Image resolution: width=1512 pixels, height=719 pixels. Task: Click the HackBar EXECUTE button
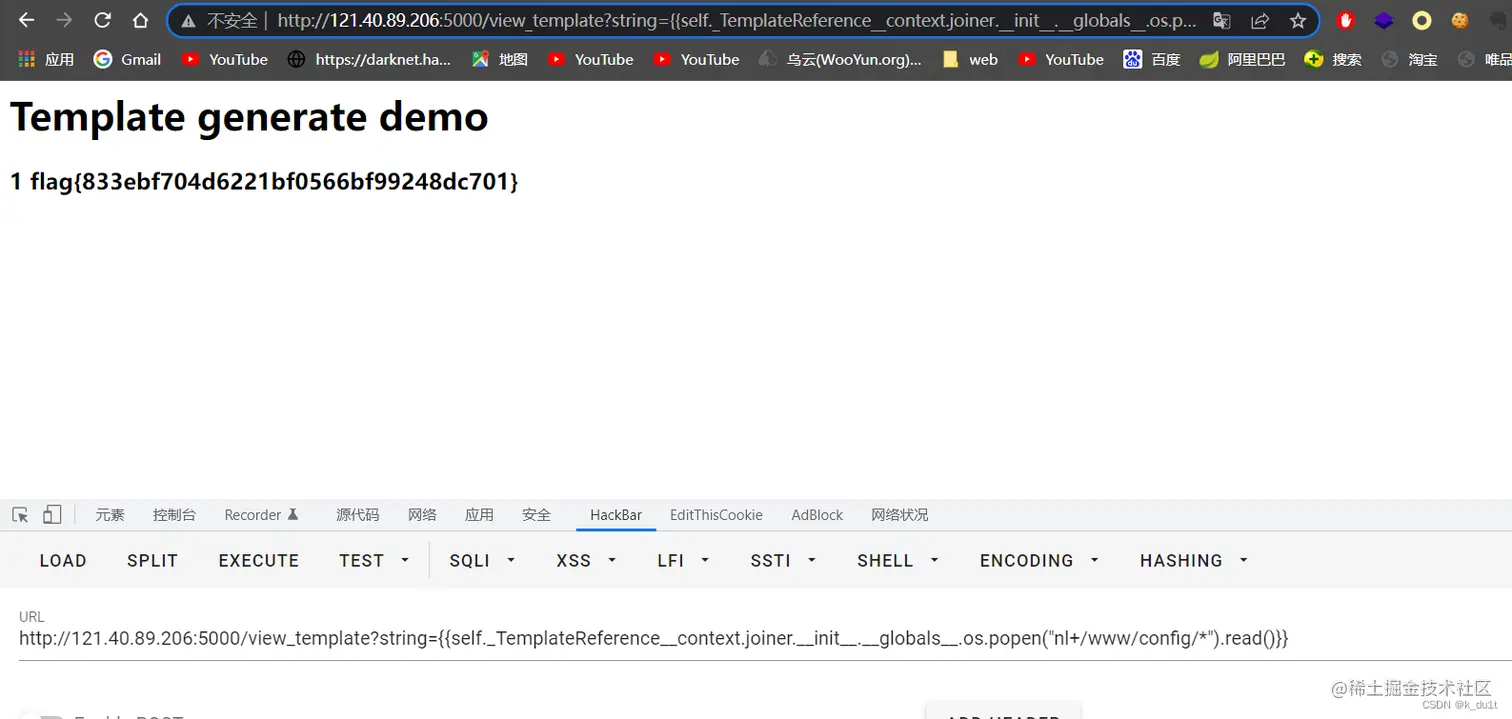click(x=259, y=561)
